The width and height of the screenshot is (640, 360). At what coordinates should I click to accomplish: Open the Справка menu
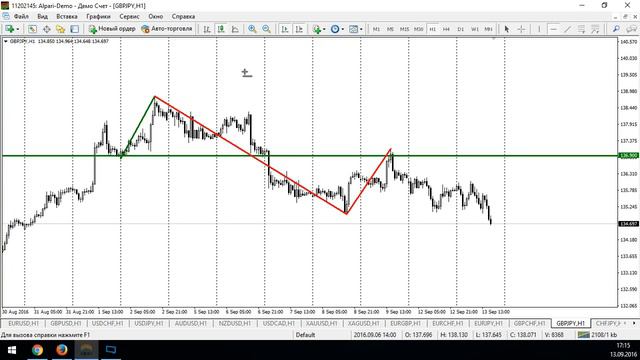183,17
